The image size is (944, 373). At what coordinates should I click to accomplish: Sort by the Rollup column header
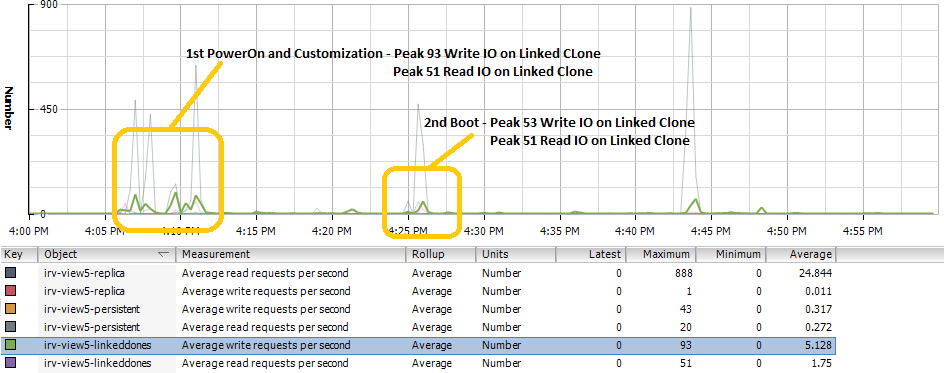coord(441,254)
